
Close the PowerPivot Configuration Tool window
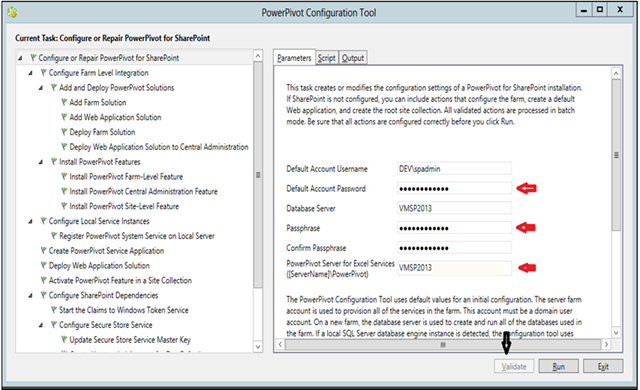620,10
